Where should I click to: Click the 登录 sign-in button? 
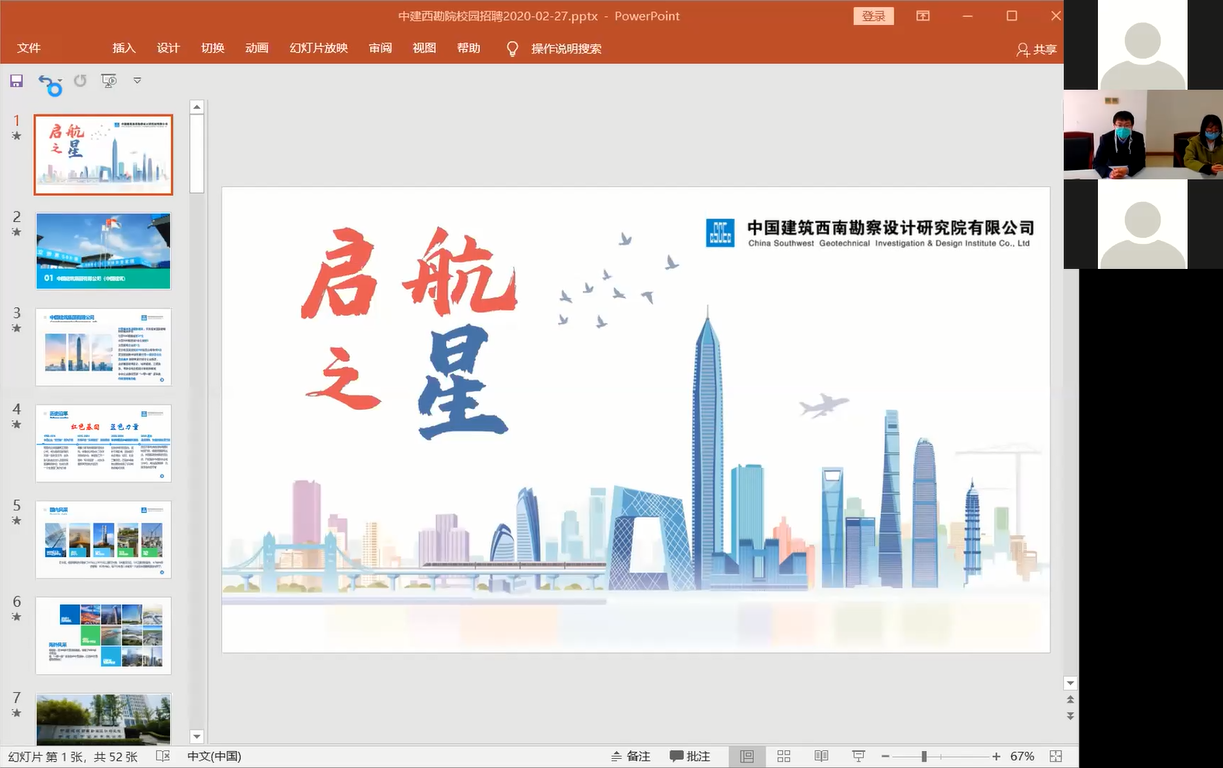pos(873,16)
